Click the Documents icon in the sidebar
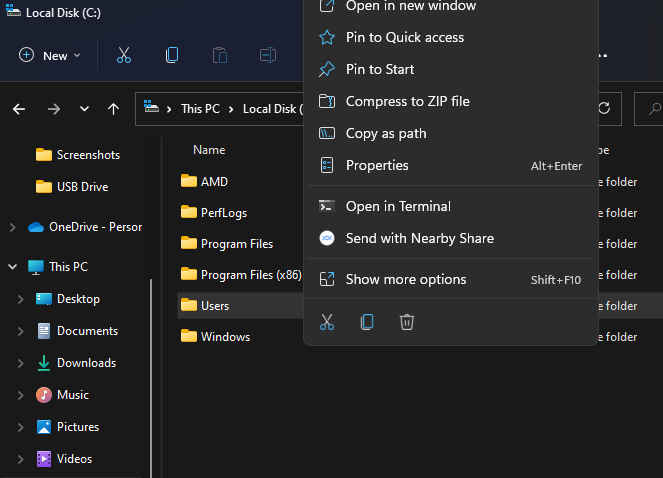The height and width of the screenshot is (478, 663). coord(44,331)
